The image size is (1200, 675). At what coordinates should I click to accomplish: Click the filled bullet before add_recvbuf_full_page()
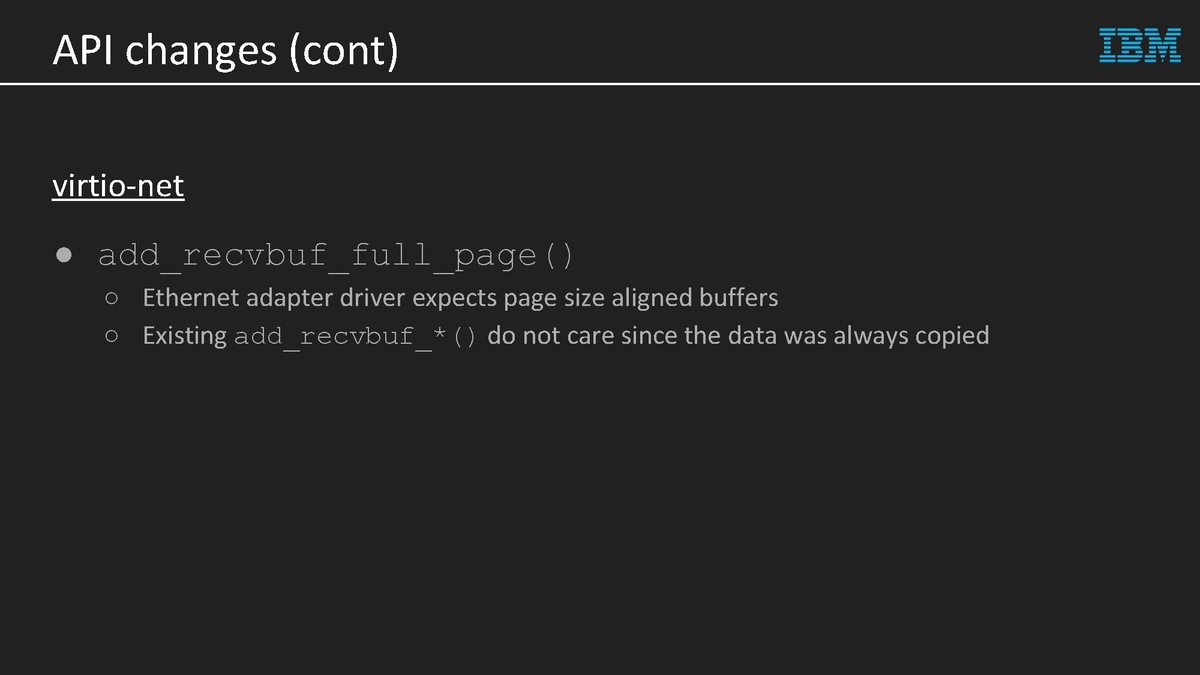point(64,255)
